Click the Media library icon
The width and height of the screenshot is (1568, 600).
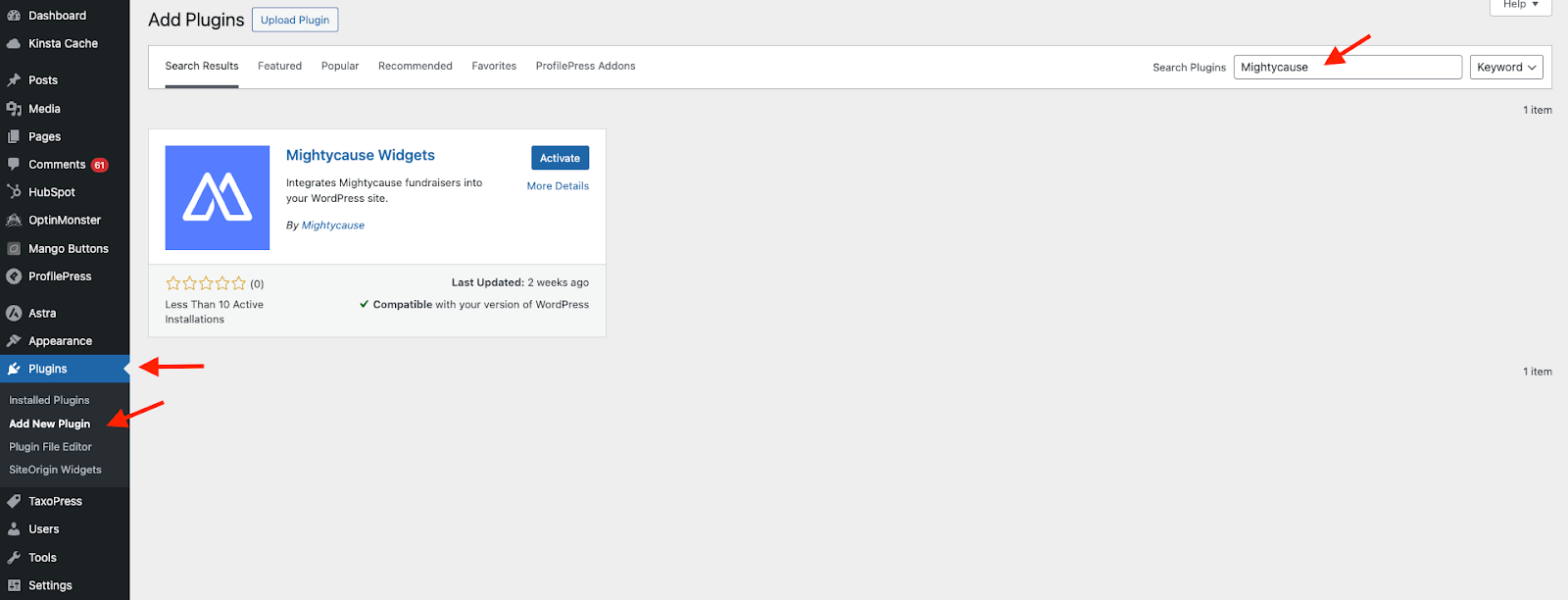click(14, 109)
